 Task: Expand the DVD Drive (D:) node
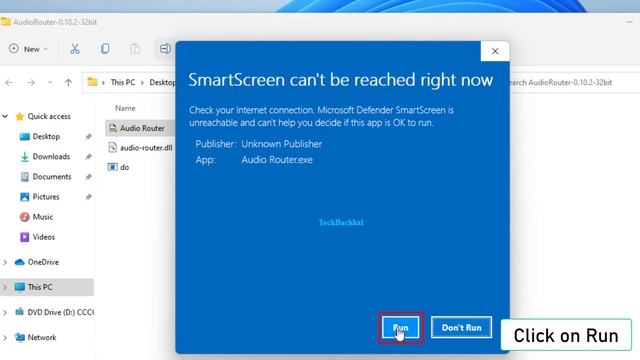(x=5, y=313)
